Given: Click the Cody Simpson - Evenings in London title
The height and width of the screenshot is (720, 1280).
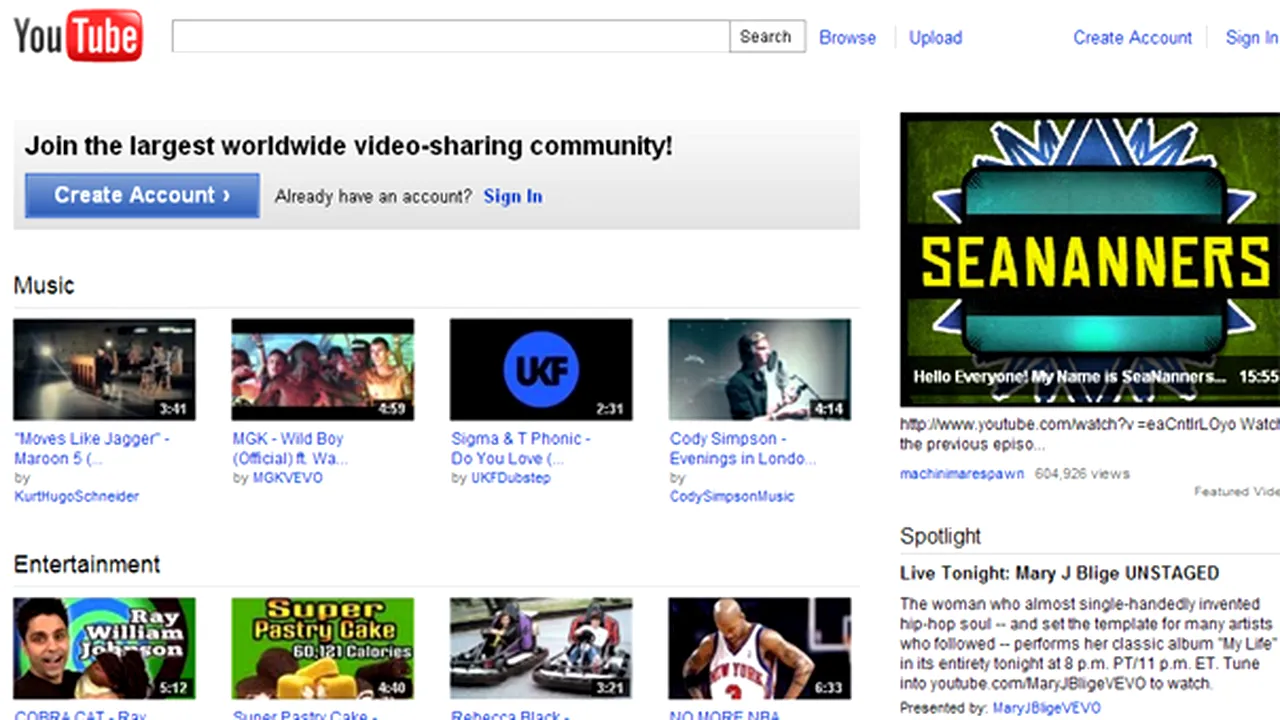Looking at the screenshot, I should point(743,448).
